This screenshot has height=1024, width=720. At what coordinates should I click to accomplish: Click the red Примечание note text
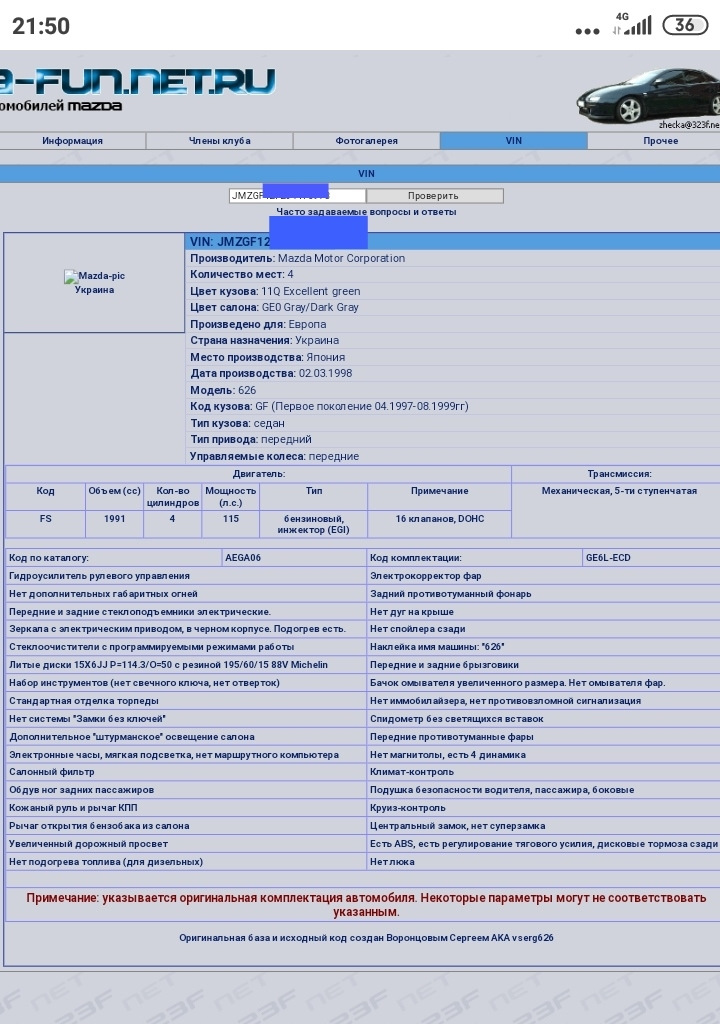pyautogui.click(x=366, y=904)
